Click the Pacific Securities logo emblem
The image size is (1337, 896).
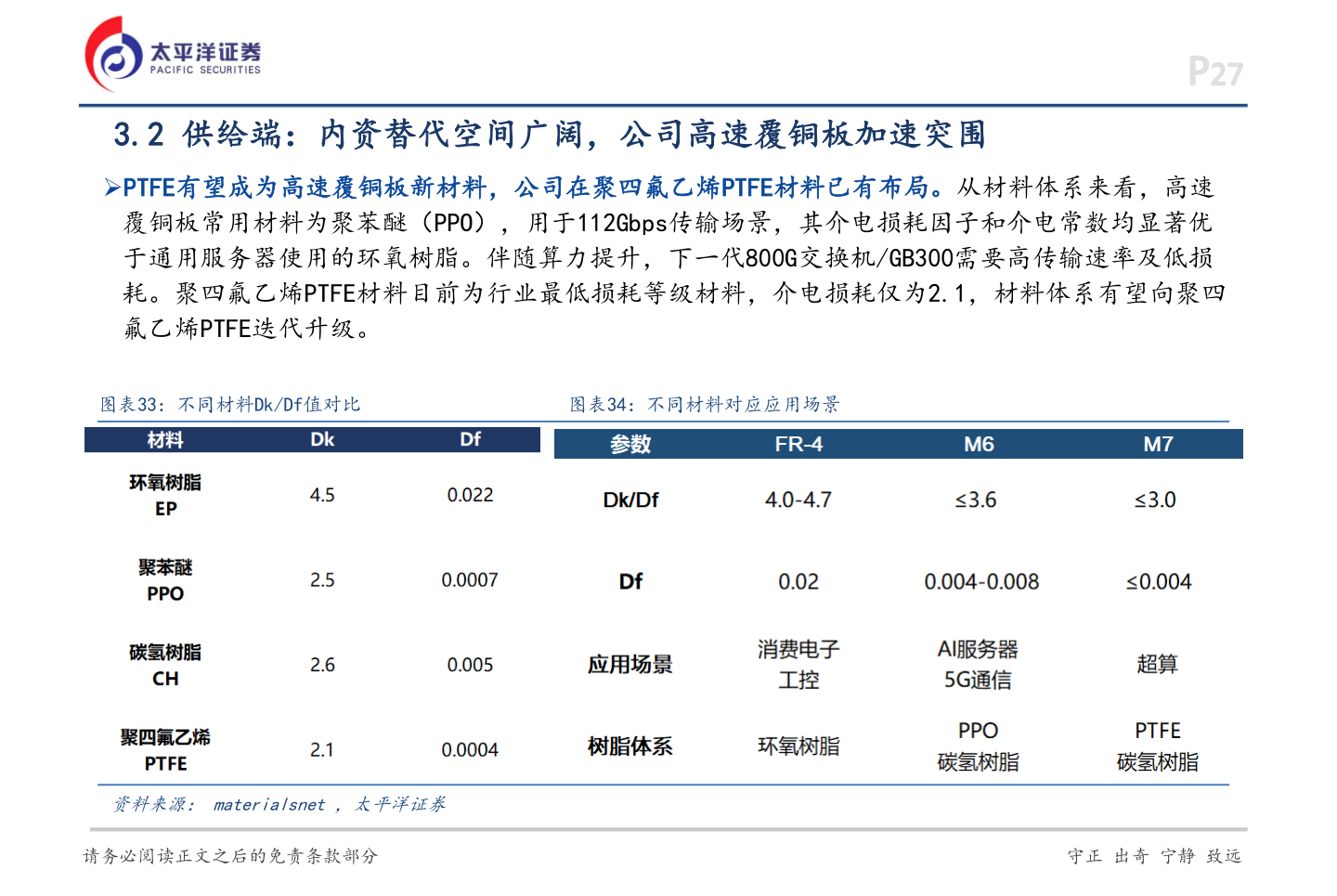[x=113, y=54]
